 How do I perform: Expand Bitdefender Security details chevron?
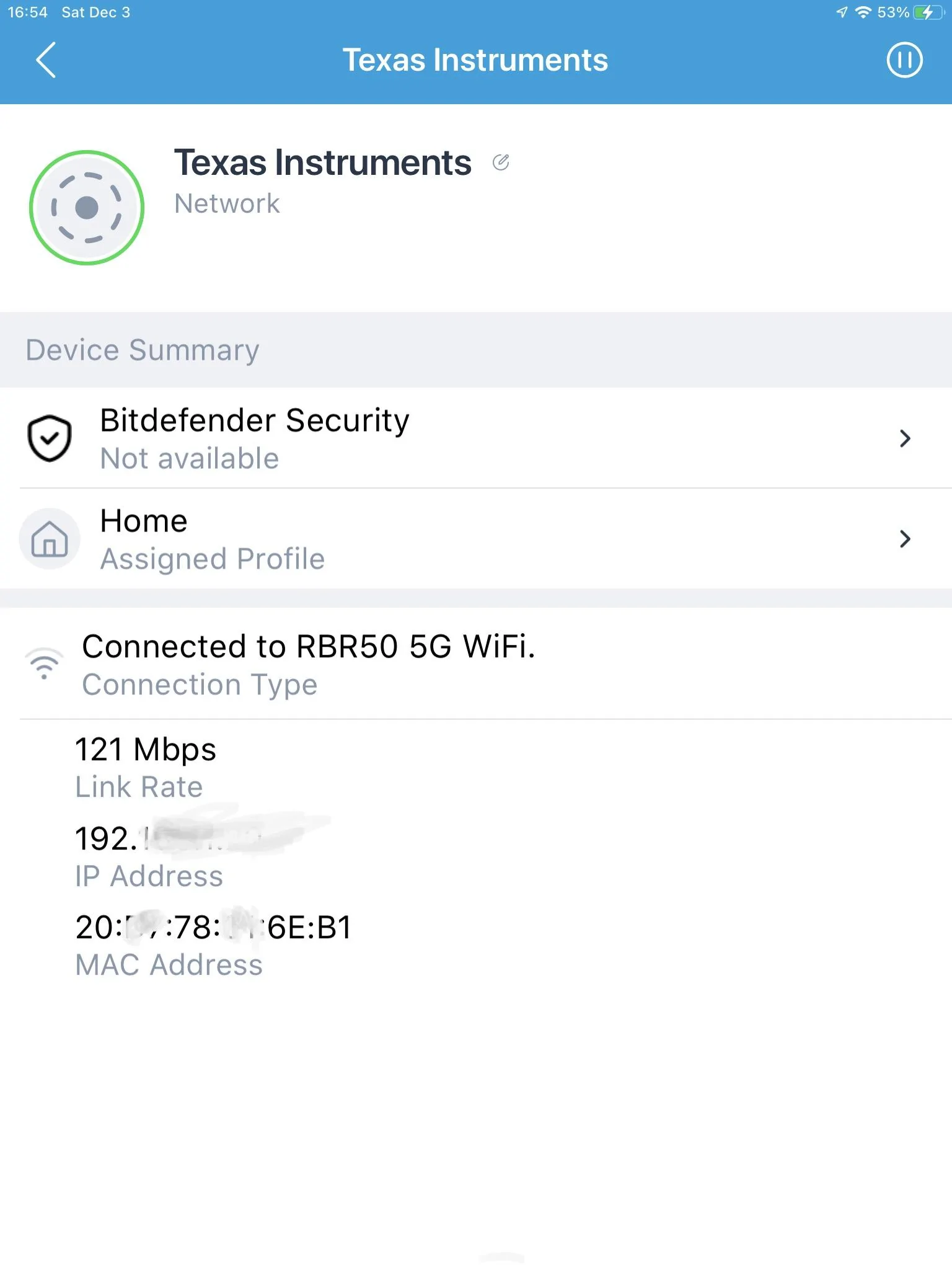(x=905, y=438)
